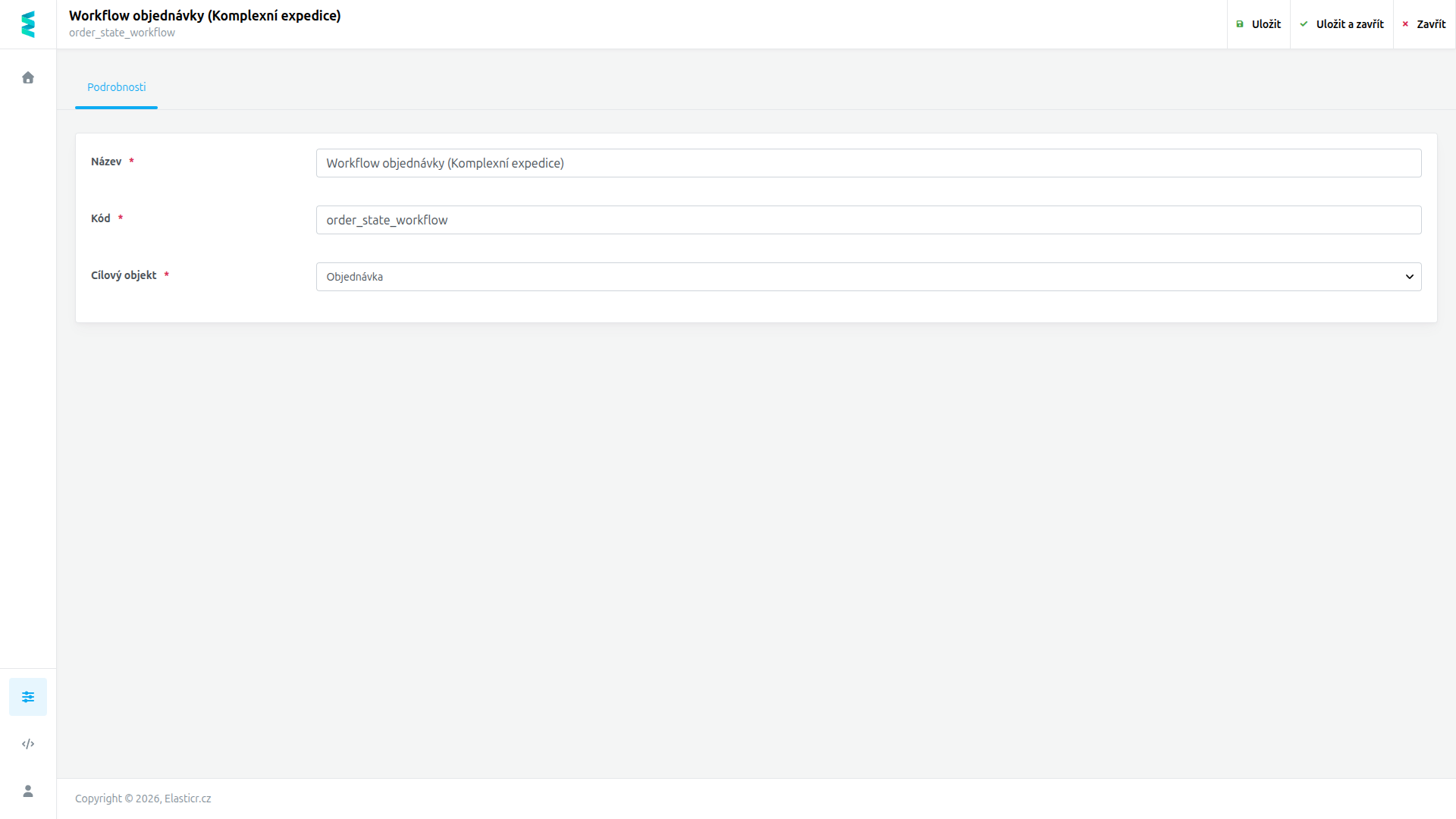This screenshot has width=1456, height=819.
Task: Click the order_state_workflow subtitle in header
Action: tap(122, 33)
